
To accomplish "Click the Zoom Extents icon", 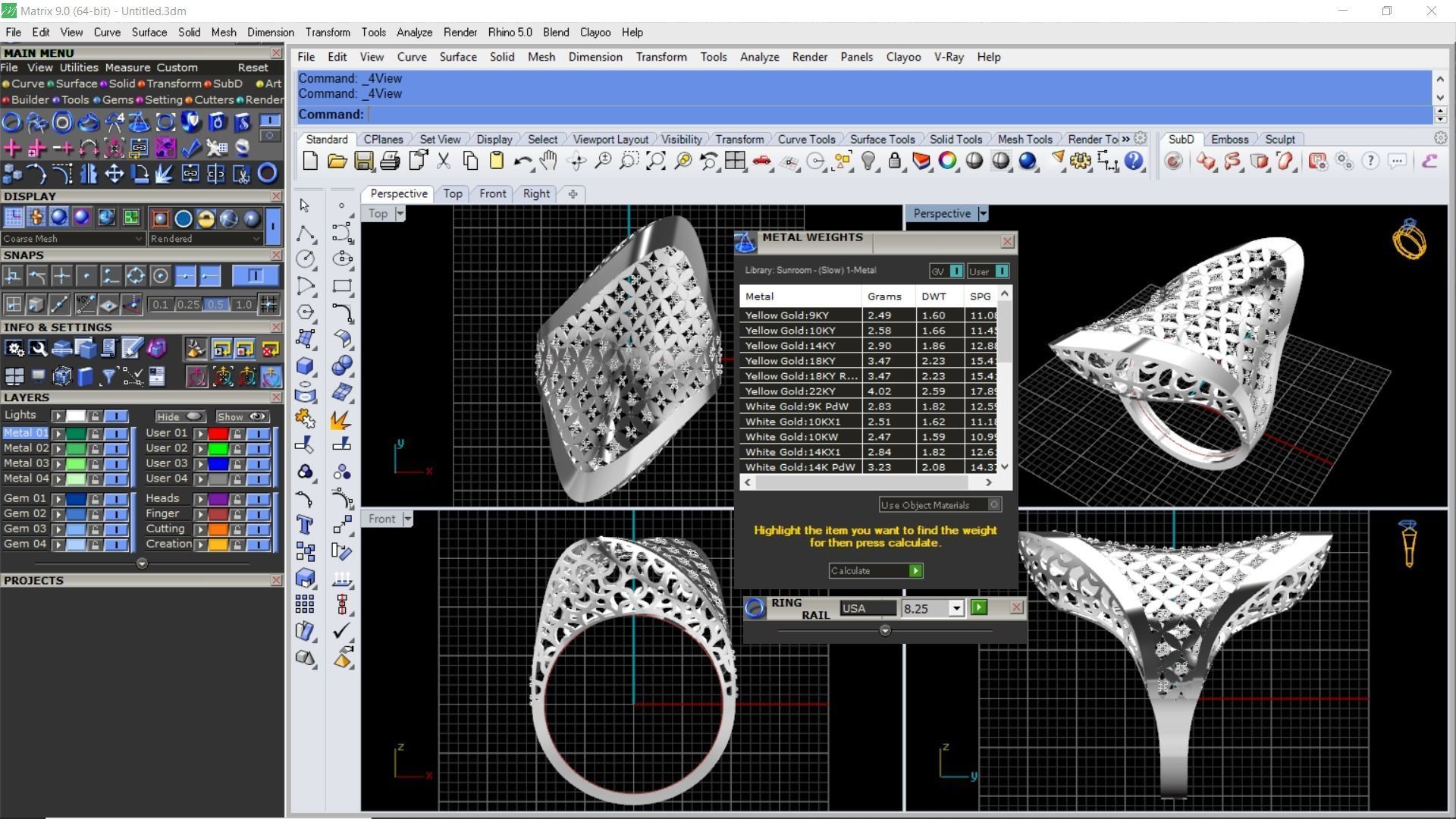I will 655,161.
